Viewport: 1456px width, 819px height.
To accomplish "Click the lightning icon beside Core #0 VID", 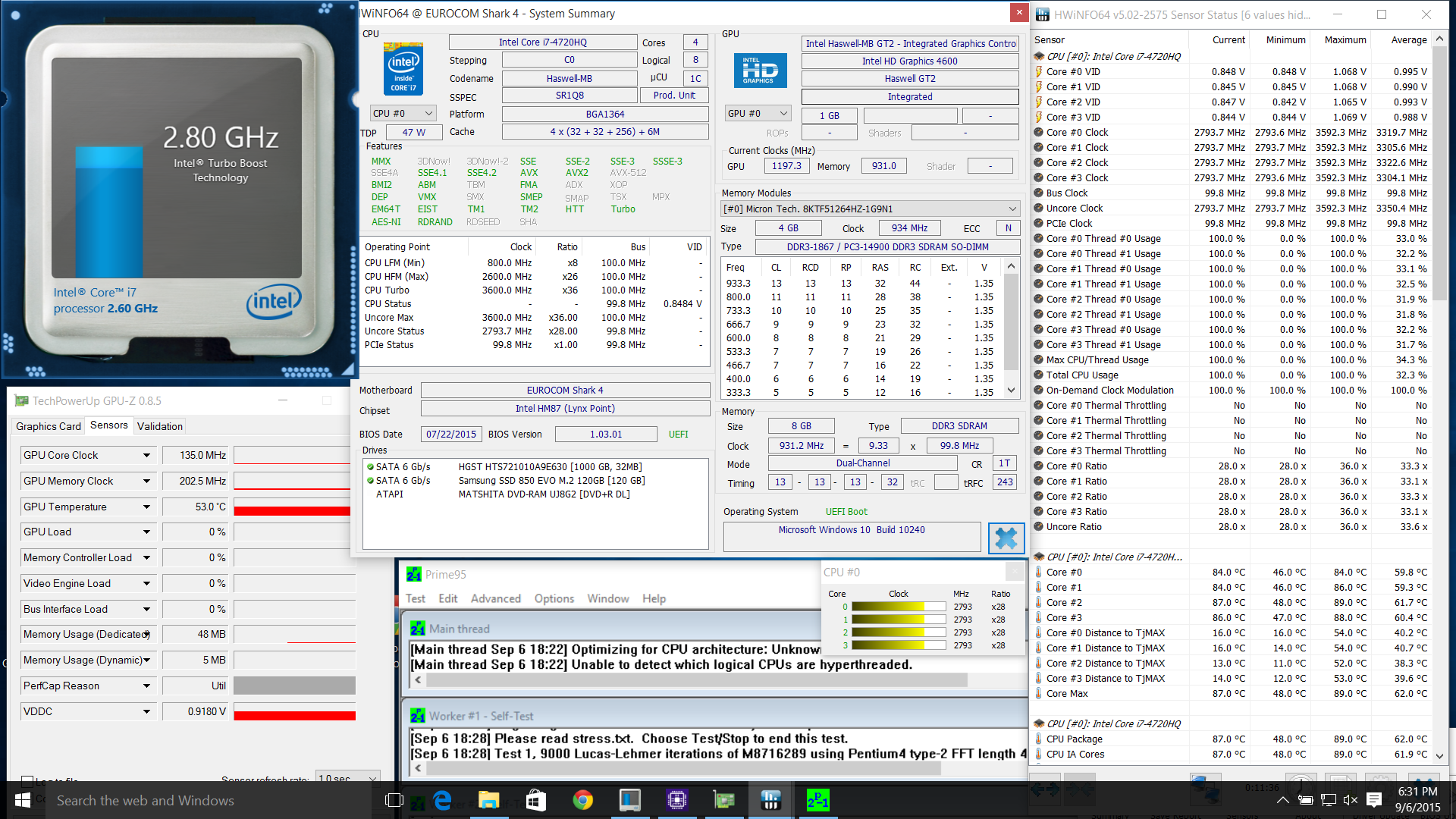I will pos(1039,71).
